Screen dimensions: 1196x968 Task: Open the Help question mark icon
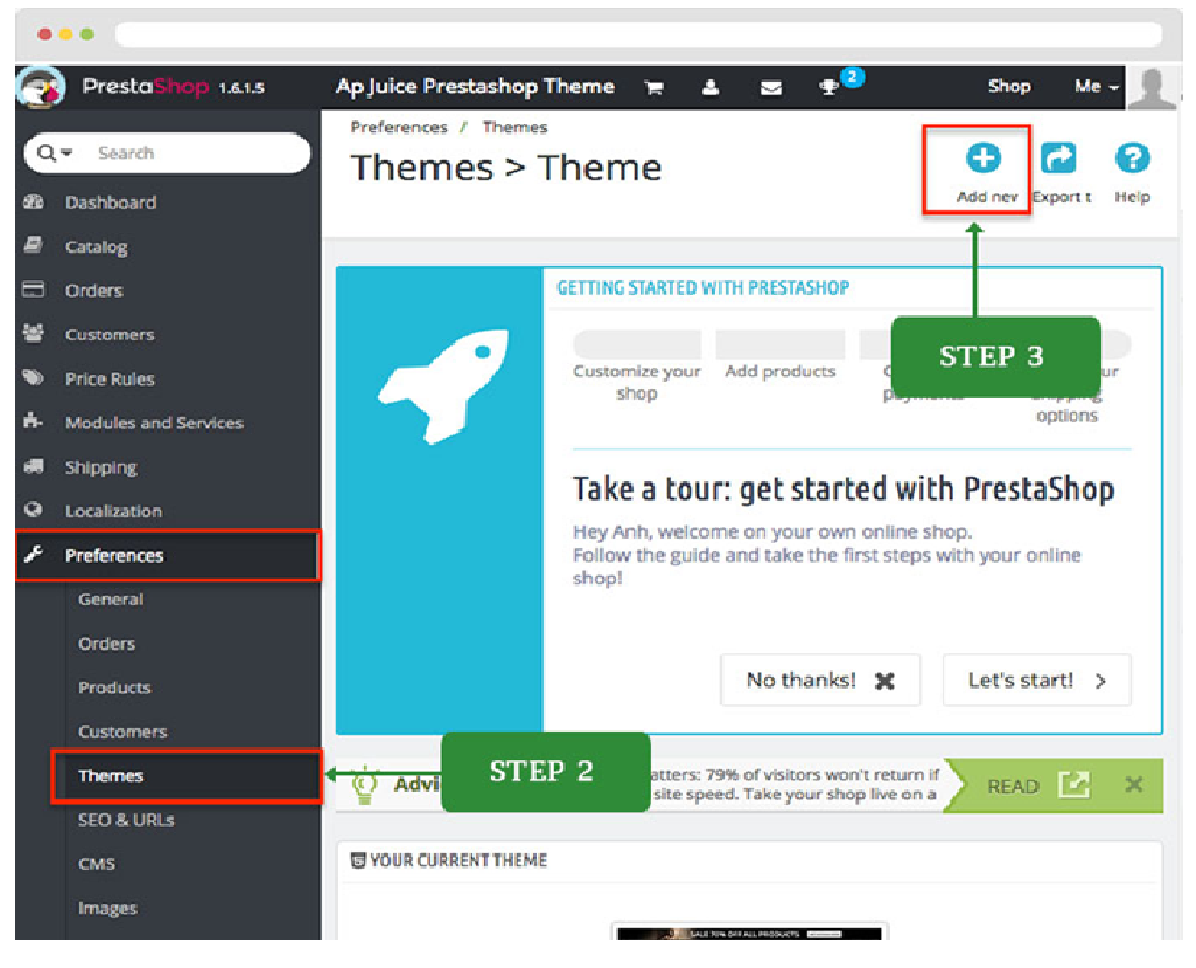point(1132,158)
